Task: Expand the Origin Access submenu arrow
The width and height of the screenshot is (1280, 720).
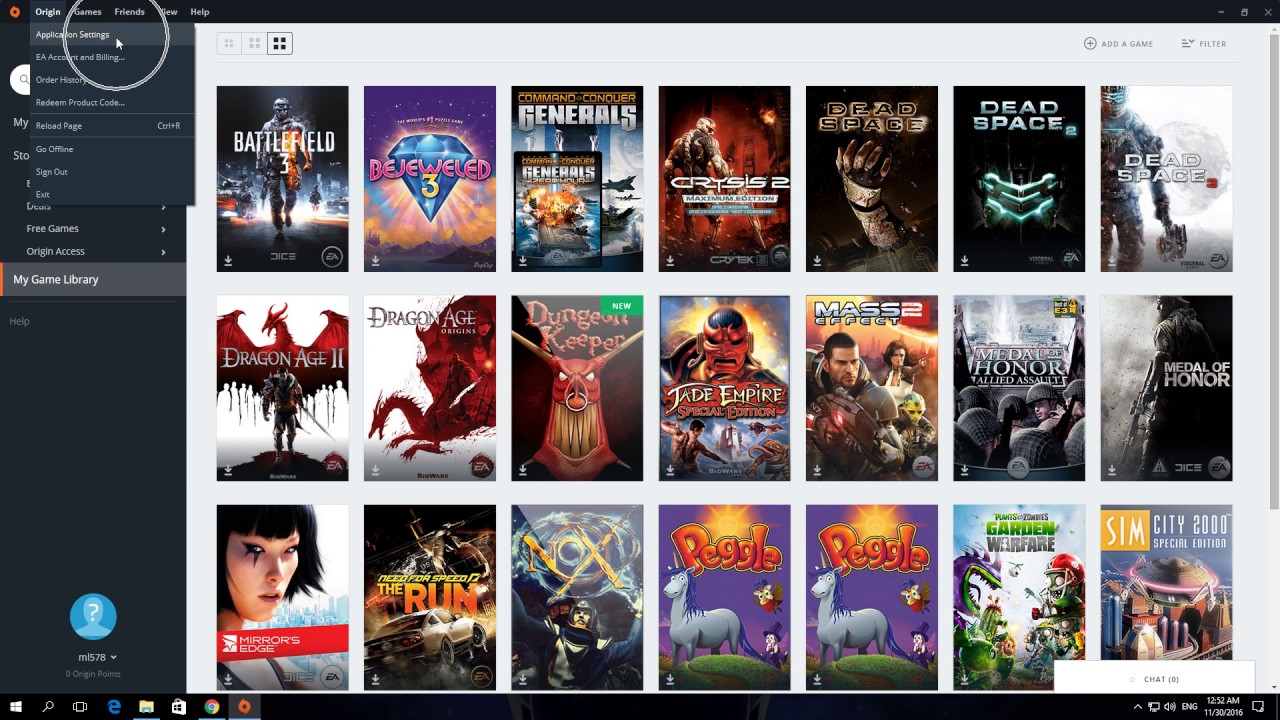Action: pos(163,252)
